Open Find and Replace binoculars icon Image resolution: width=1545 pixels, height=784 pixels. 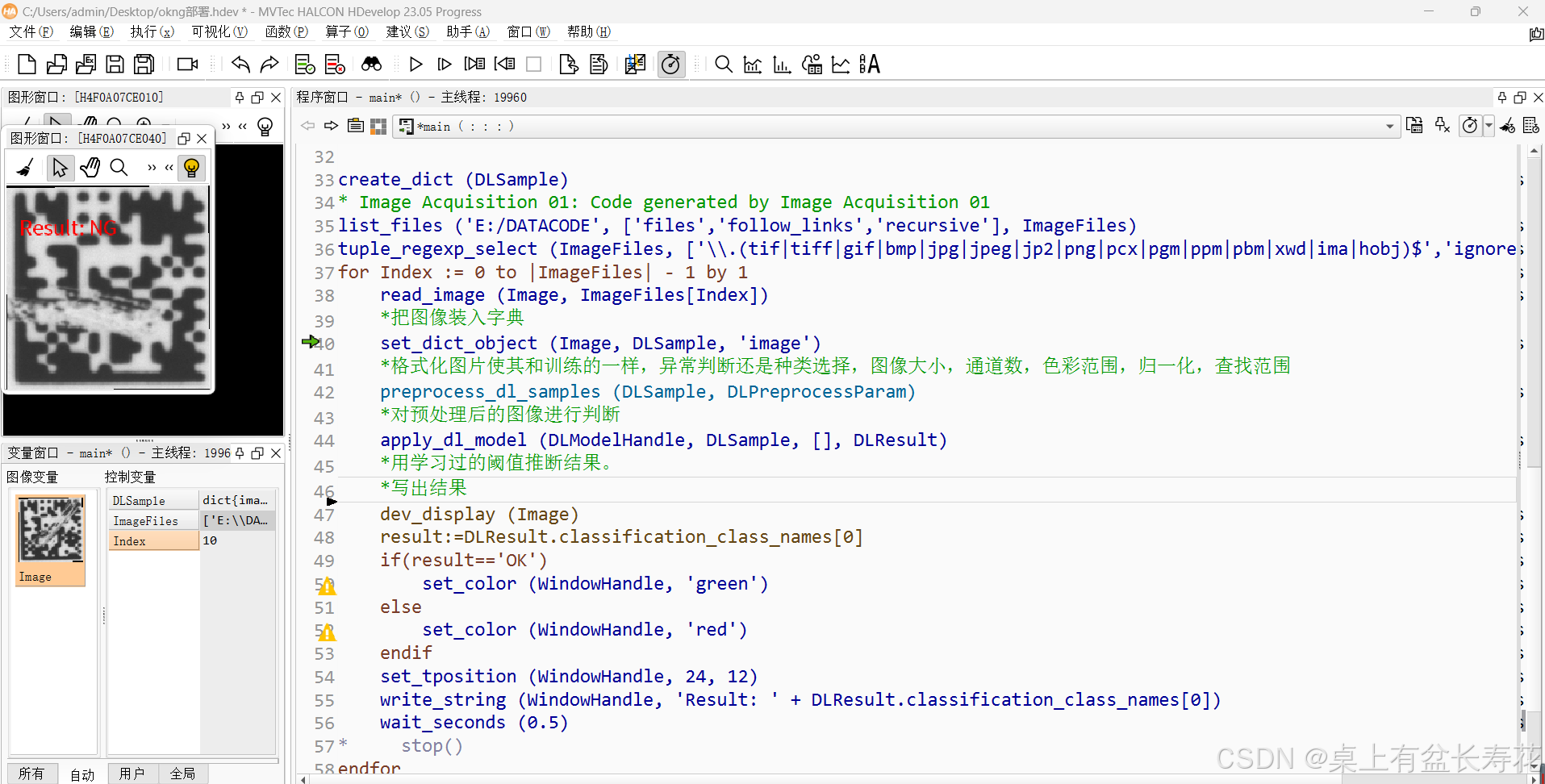click(x=371, y=65)
